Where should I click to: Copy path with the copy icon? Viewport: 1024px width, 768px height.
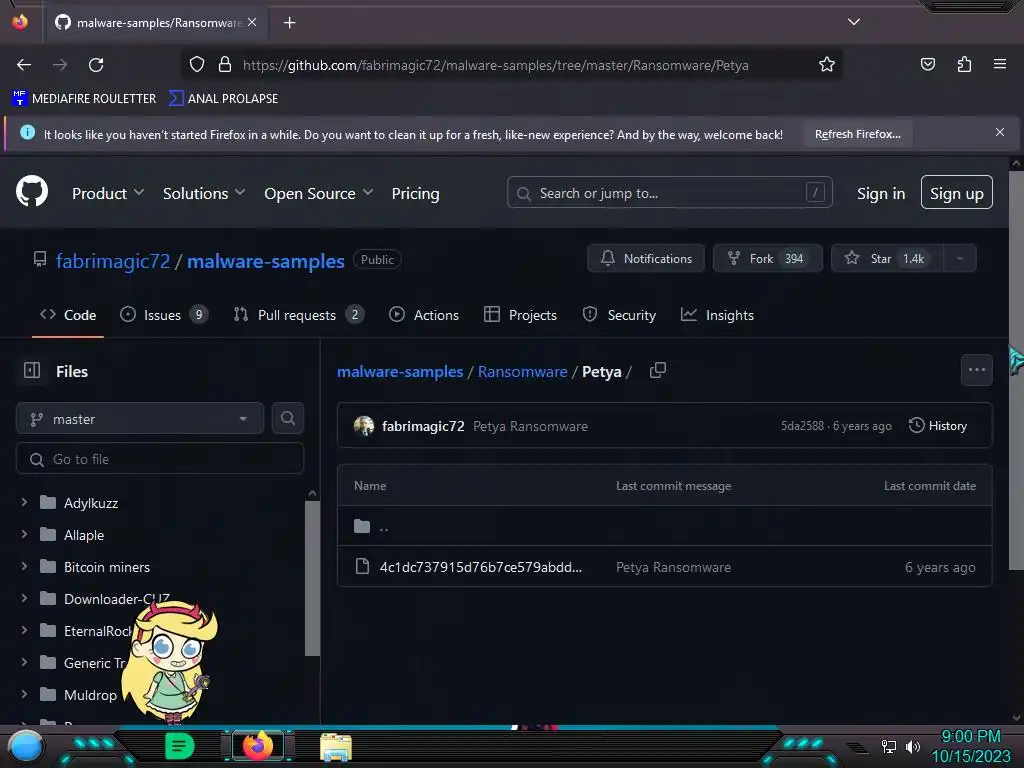658,370
